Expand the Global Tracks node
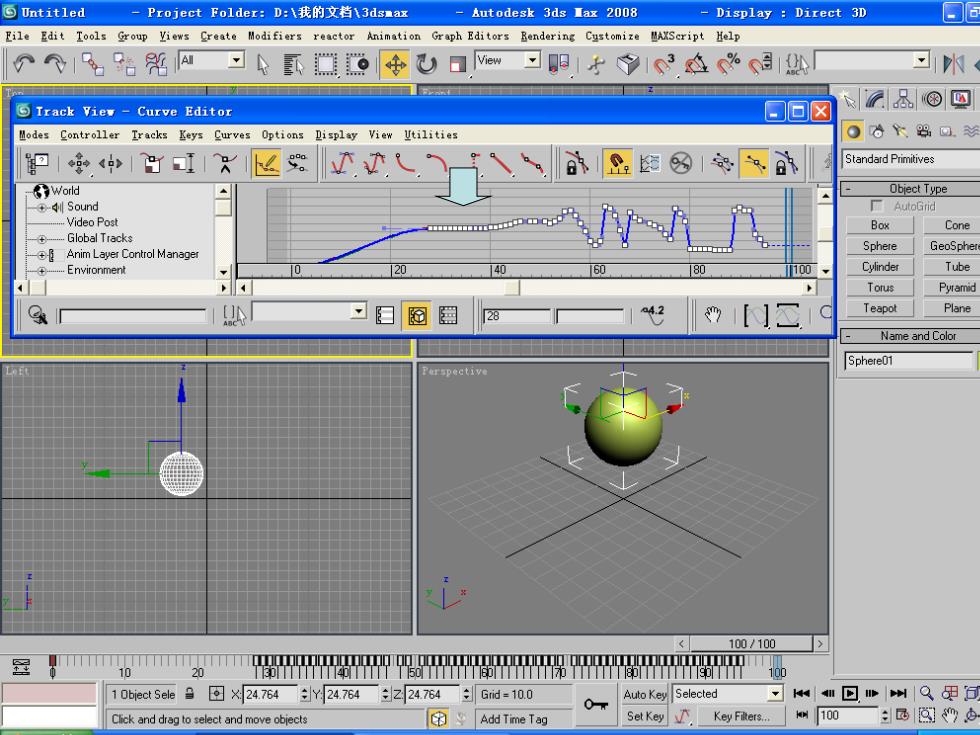980x735 pixels. click(x=42, y=239)
